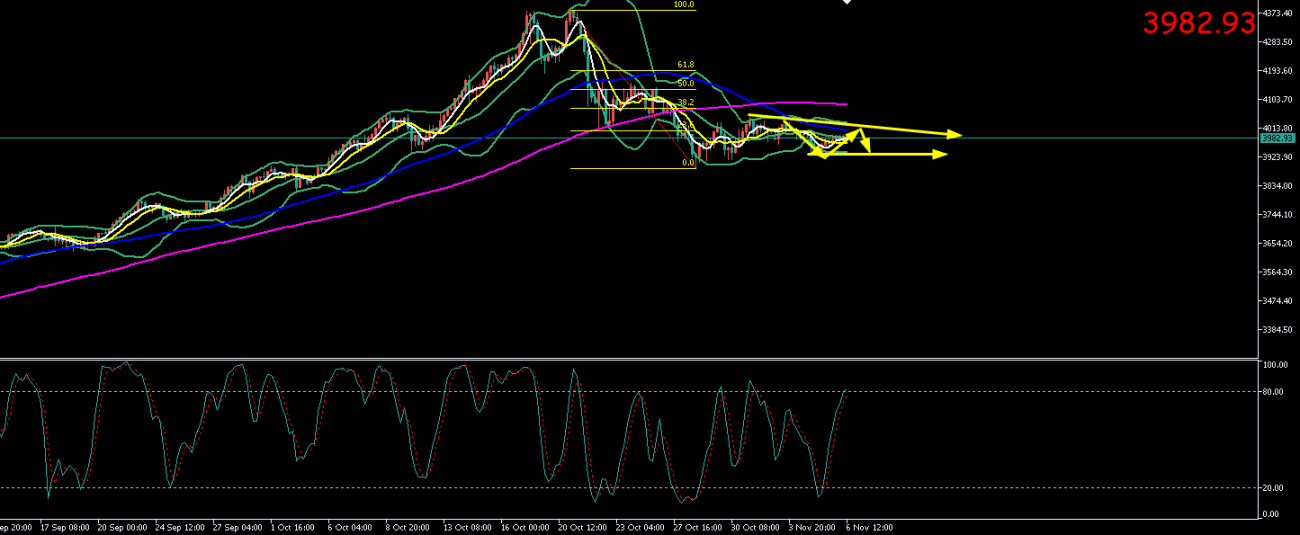The height and width of the screenshot is (535, 1300).
Task: Click the green current price tag 3982.93
Action: [1273, 139]
